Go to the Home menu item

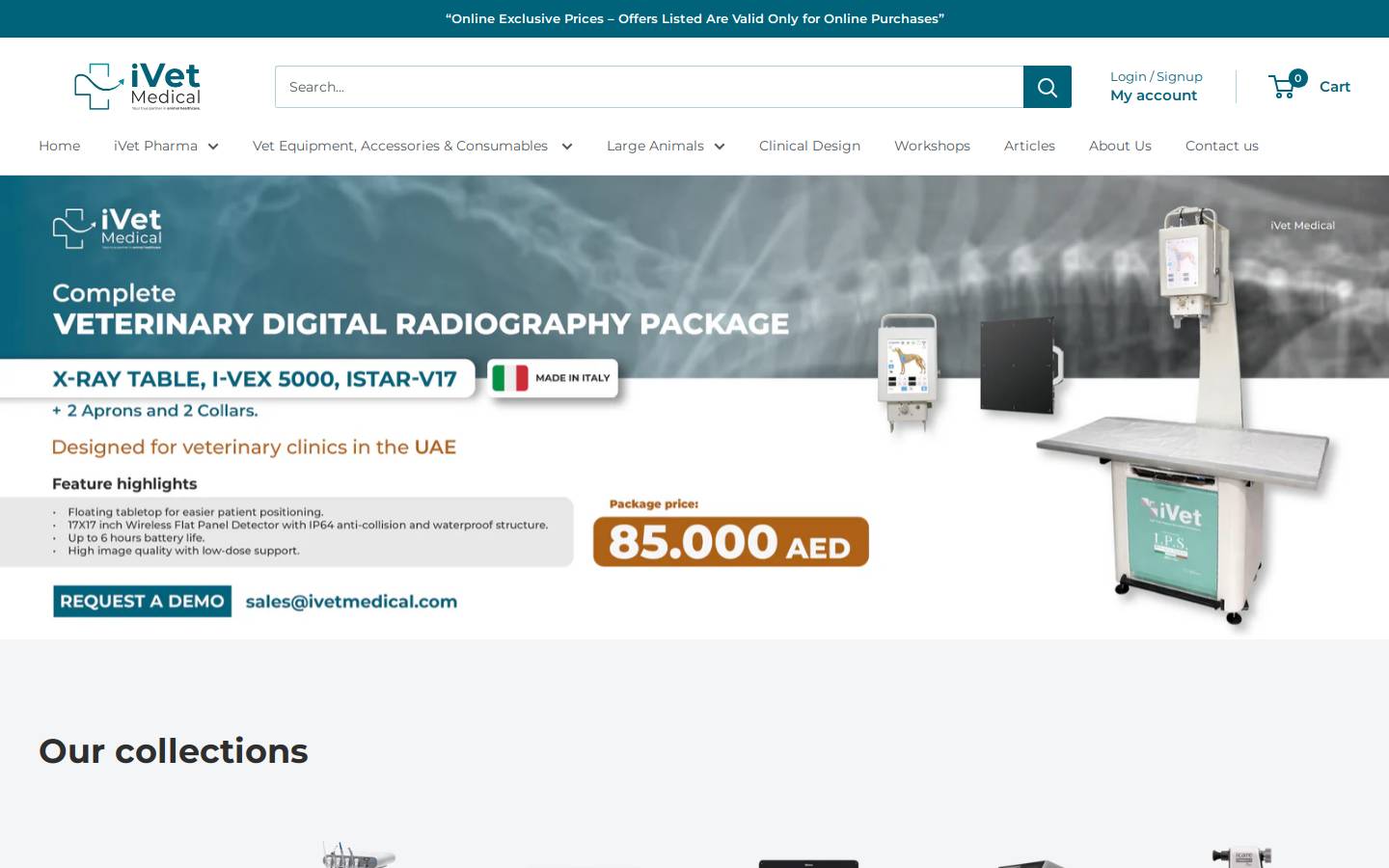point(59,146)
